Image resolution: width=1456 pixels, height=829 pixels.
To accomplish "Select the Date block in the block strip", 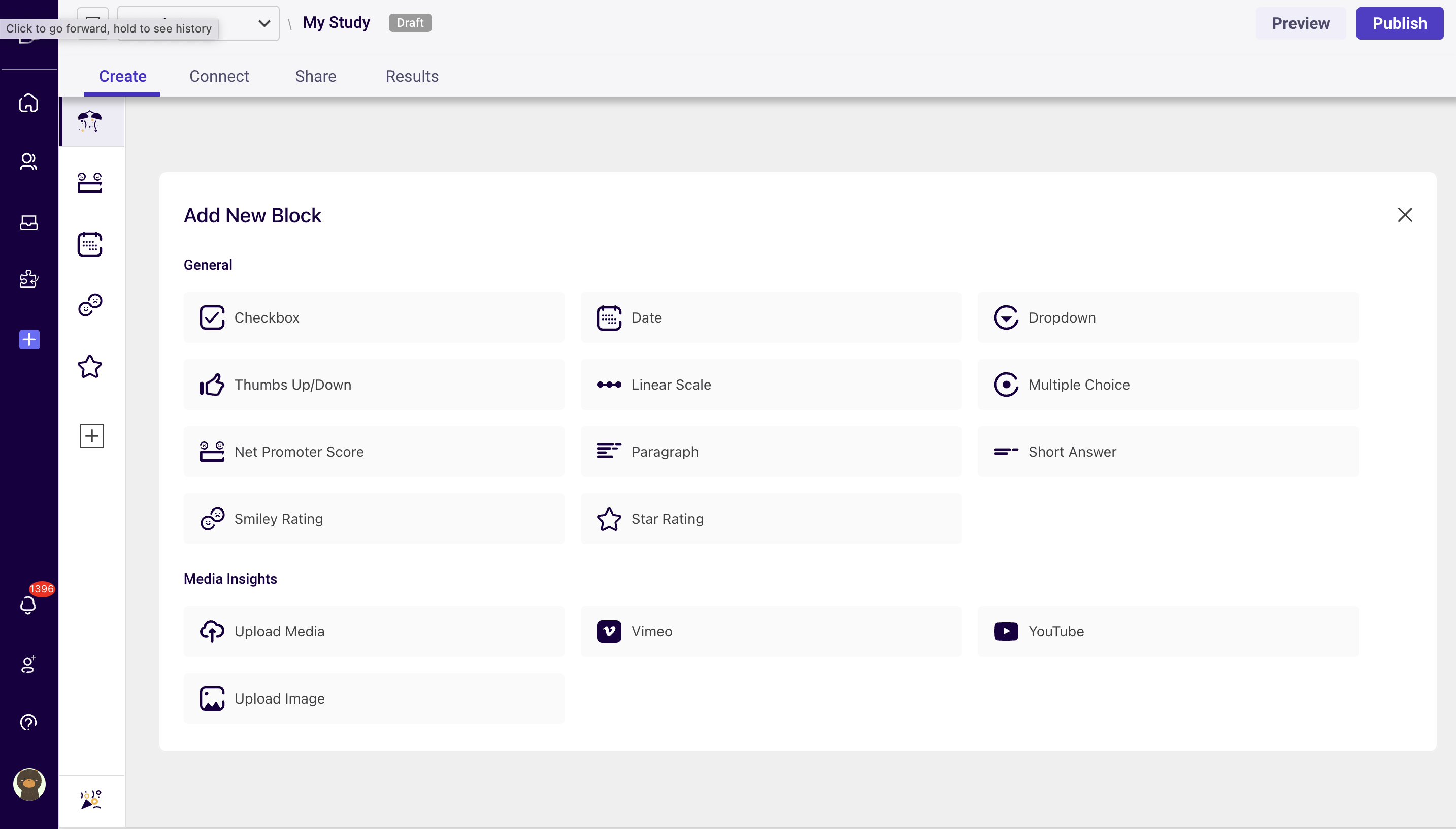I will click(x=90, y=244).
